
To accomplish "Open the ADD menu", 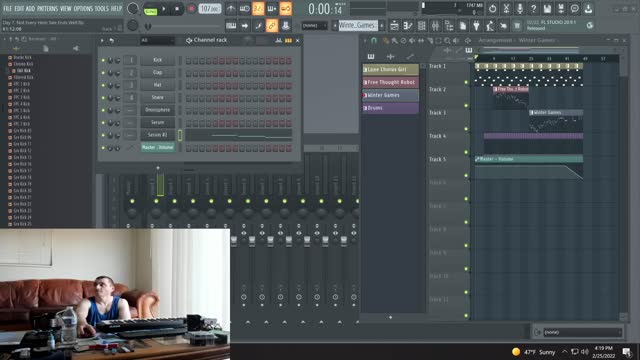I will click(x=31, y=8).
